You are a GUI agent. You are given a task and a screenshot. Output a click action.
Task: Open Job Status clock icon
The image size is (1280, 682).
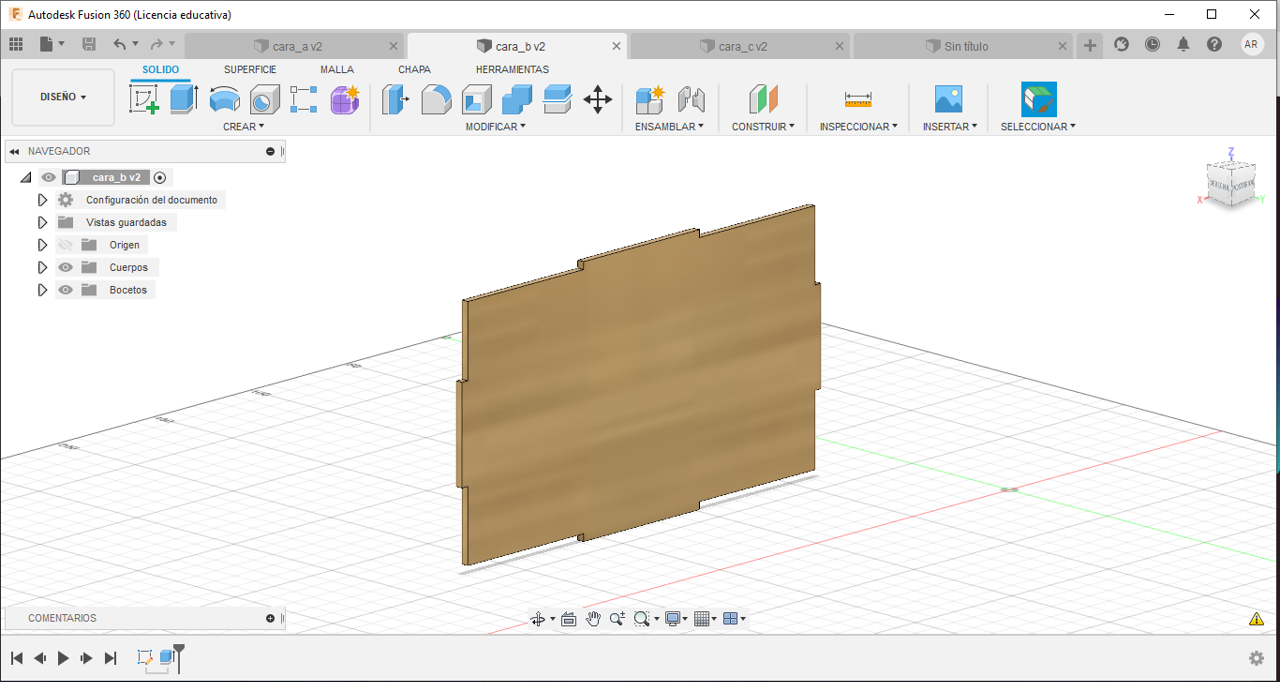pos(1152,44)
